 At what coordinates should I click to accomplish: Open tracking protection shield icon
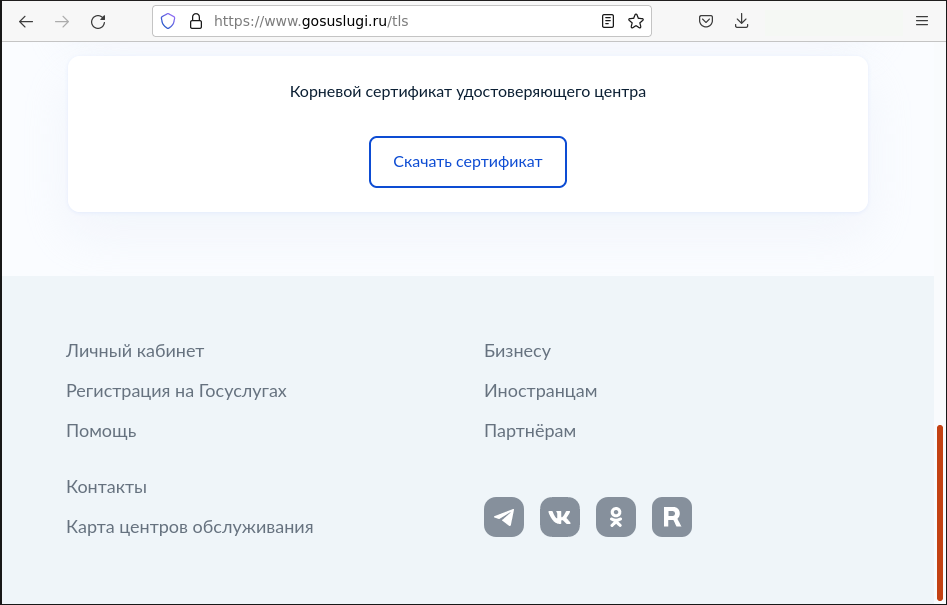(x=168, y=22)
